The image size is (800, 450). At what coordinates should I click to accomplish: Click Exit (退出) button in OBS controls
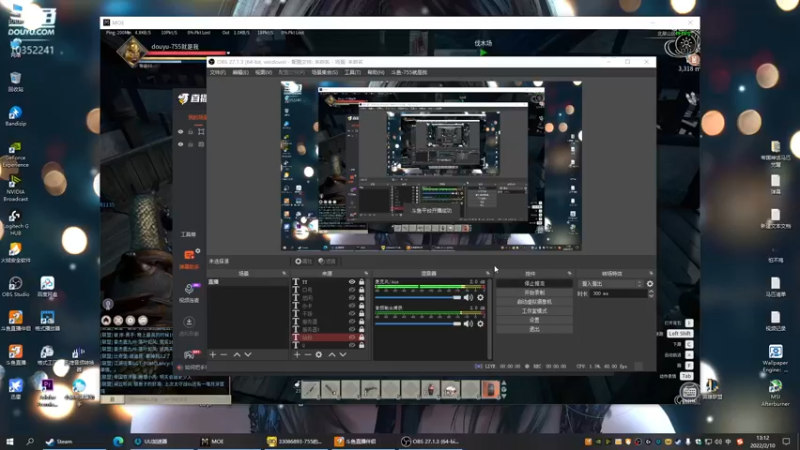(534, 329)
